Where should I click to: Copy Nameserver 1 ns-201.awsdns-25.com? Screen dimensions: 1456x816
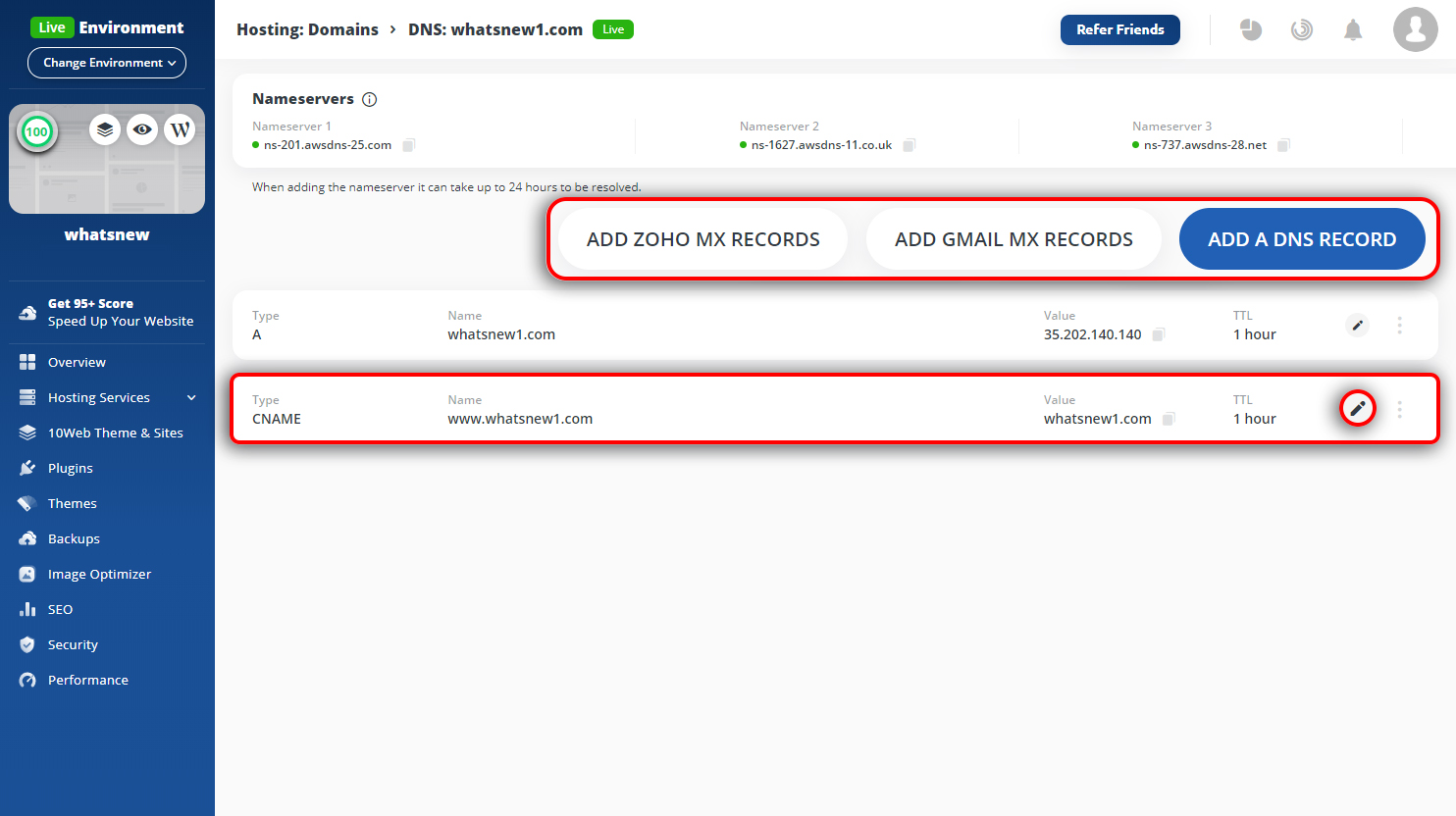pyautogui.click(x=409, y=145)
